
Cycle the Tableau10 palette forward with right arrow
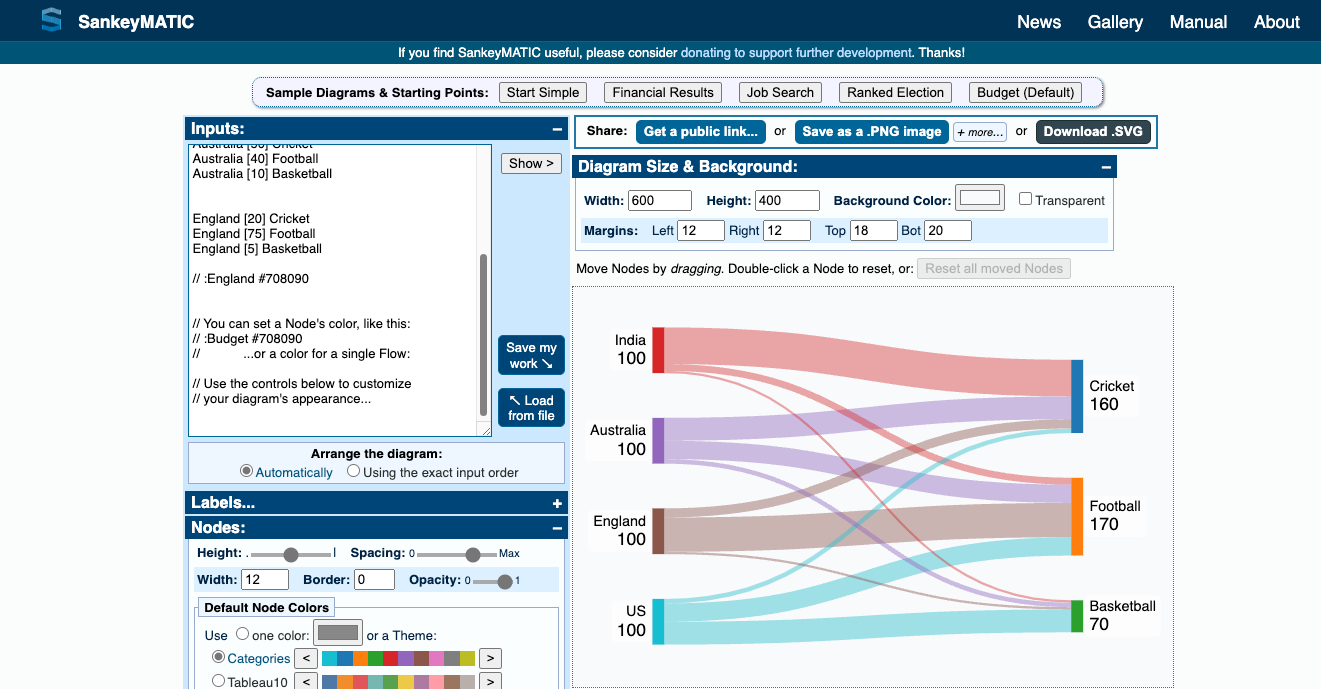pos(489,681)
